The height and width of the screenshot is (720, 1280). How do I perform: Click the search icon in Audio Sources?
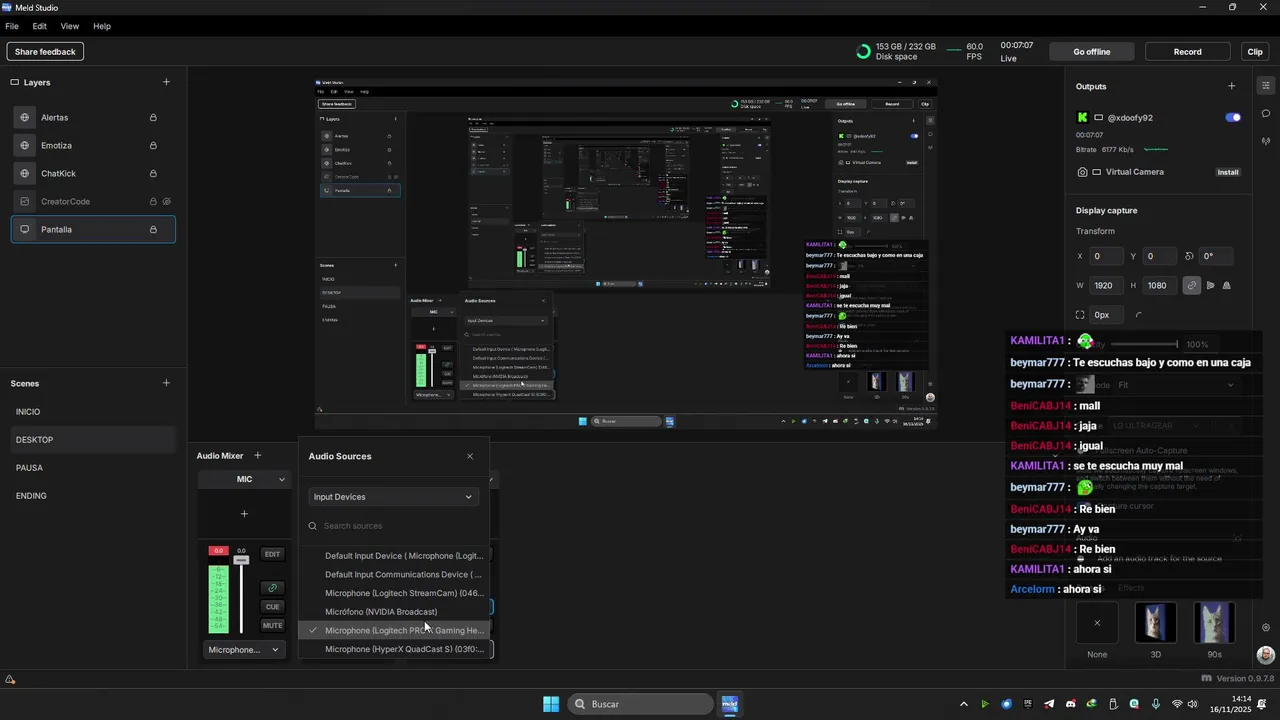(313, 526)
